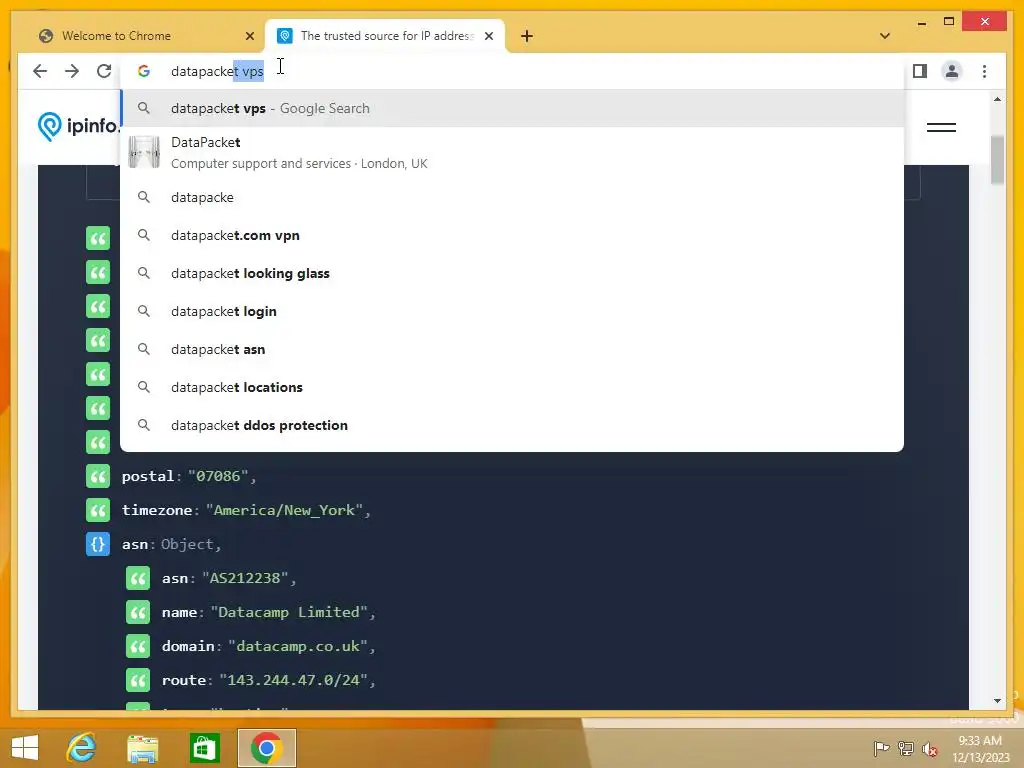Select the trusted source for IP tab
Screen dimensions: 1024x768
point(385,36)
